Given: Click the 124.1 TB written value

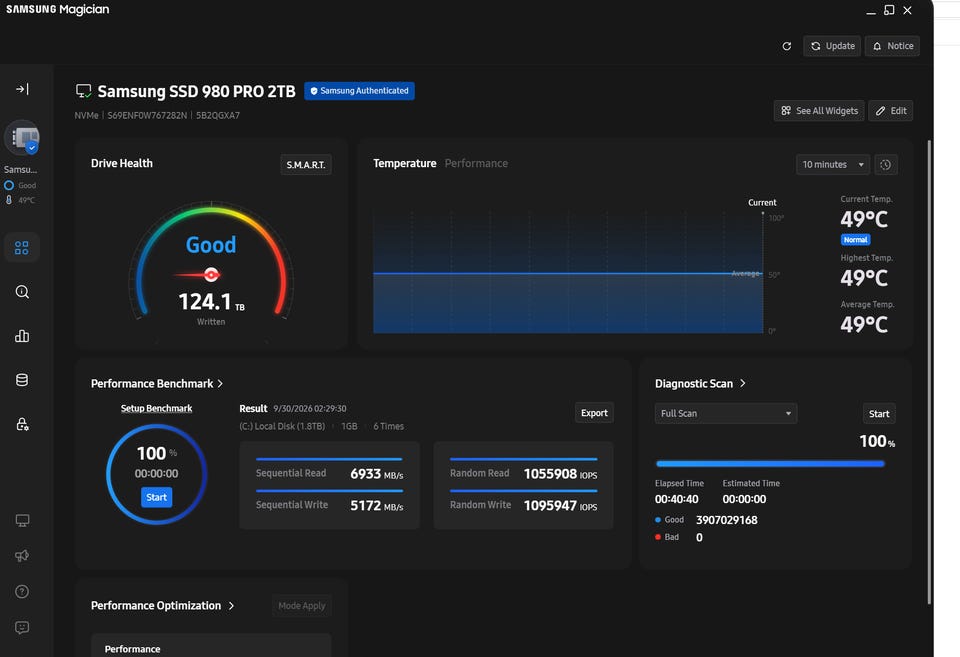Looking at the screenshot, I should 211,302.
